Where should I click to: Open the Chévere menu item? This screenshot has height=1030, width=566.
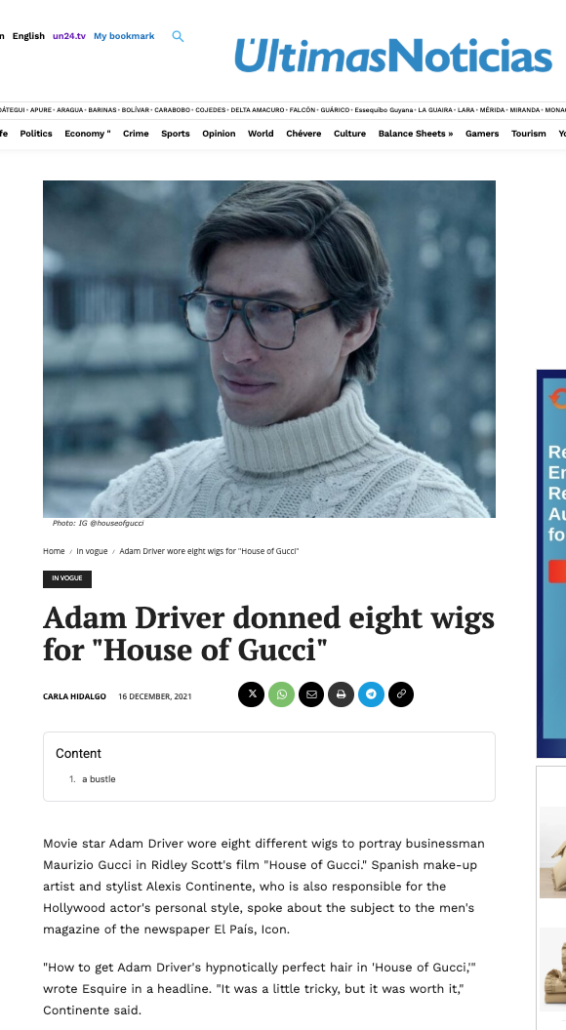tap(303, 133)
